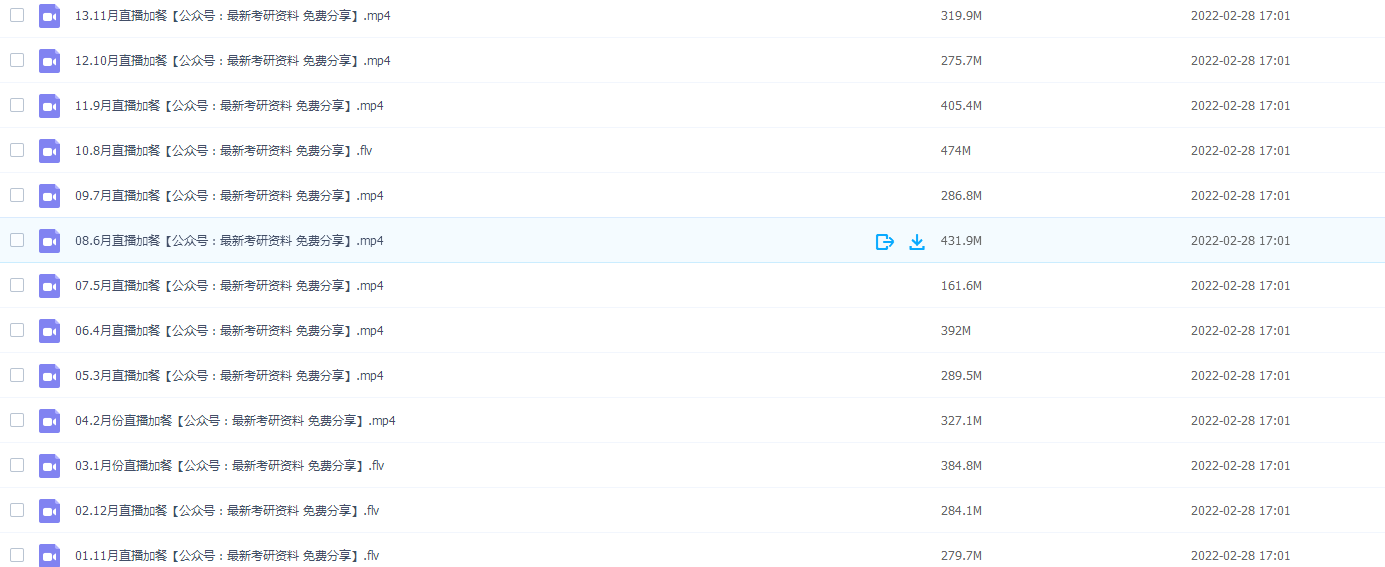
Task: Click the file size 319.9M
Action: coord(961,16)
